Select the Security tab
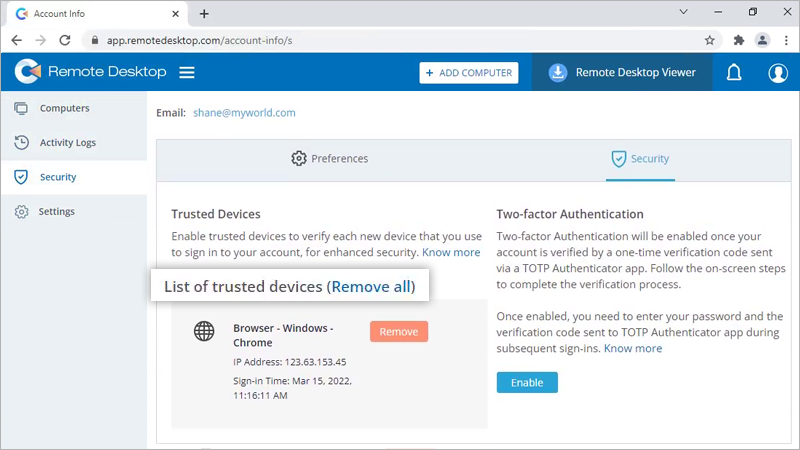Viewport: 800px width, 450px height. (x=640, y=158)
